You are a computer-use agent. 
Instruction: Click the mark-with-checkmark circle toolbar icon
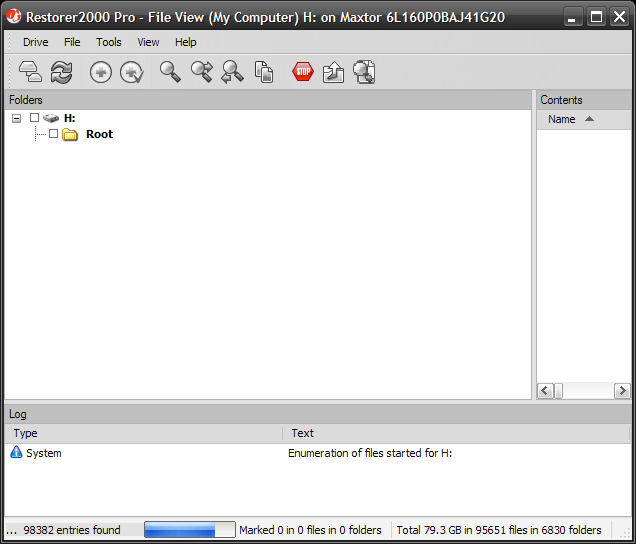coord(132,73)
